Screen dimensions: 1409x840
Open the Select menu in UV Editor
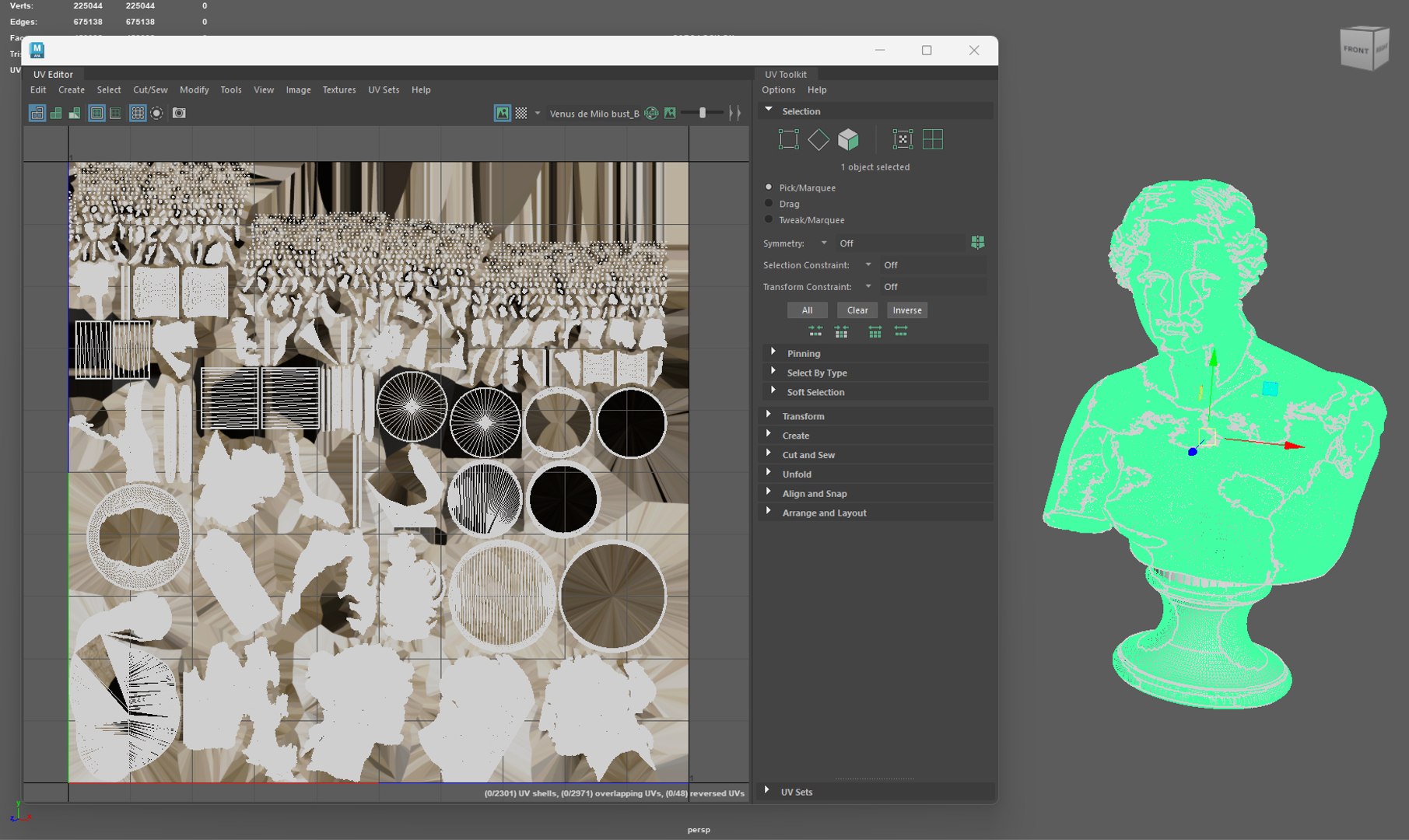pyautogui.click(x=109, y=90)
